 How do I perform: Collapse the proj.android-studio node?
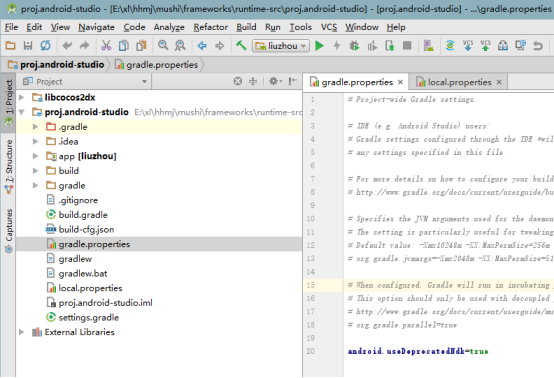pos(22,112)
